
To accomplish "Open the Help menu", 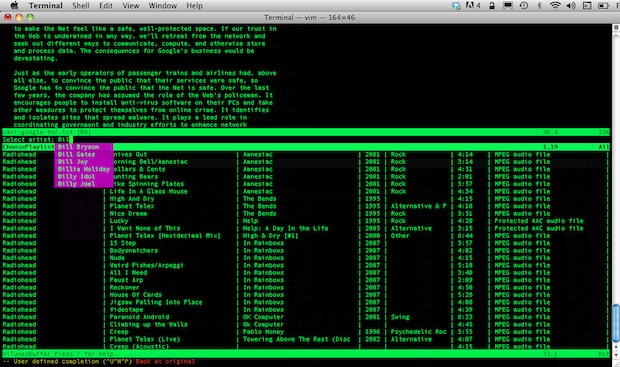I will 195,6.
